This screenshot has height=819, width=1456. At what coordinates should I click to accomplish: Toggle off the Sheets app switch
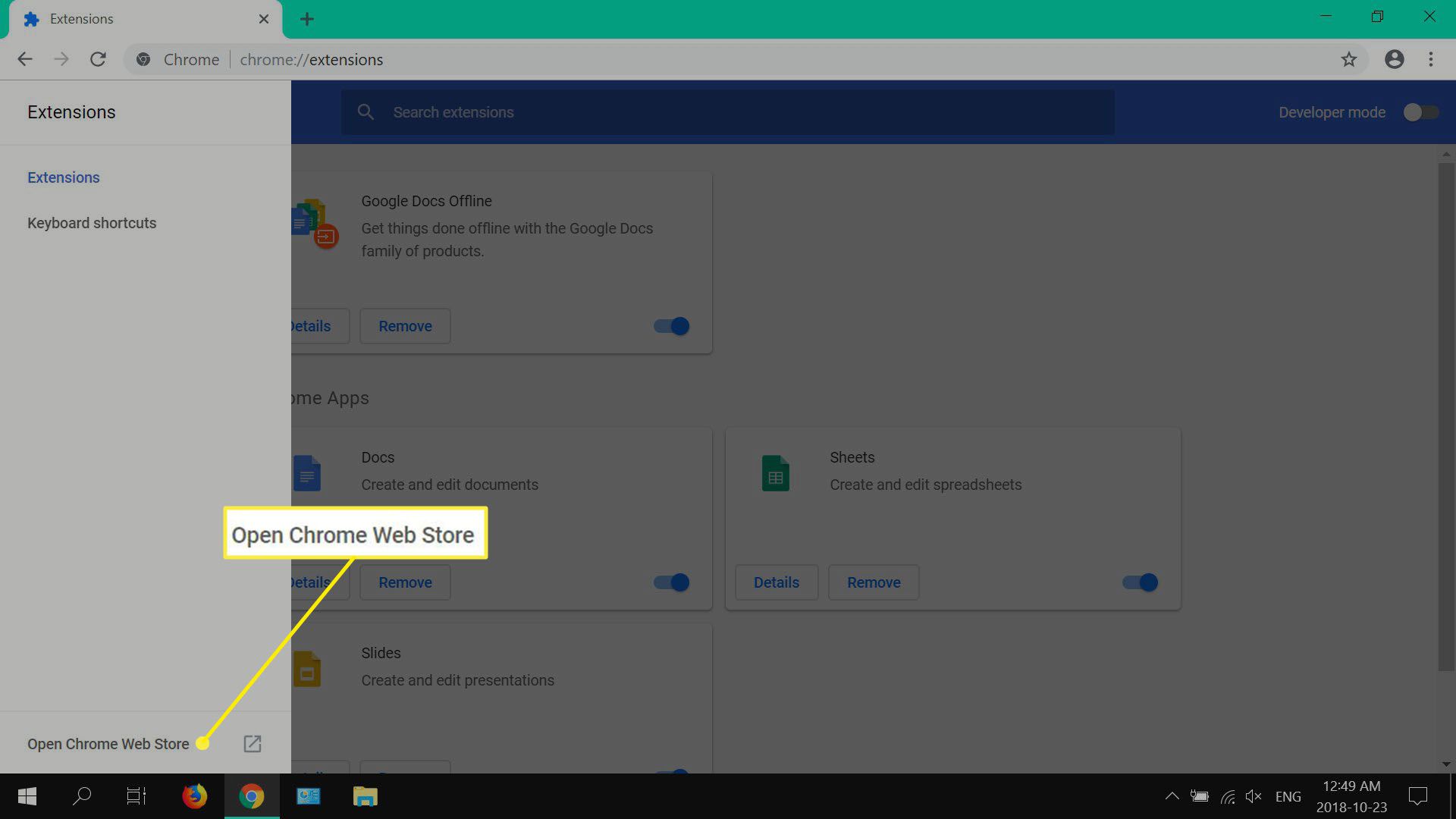(x=1141, y=582)
